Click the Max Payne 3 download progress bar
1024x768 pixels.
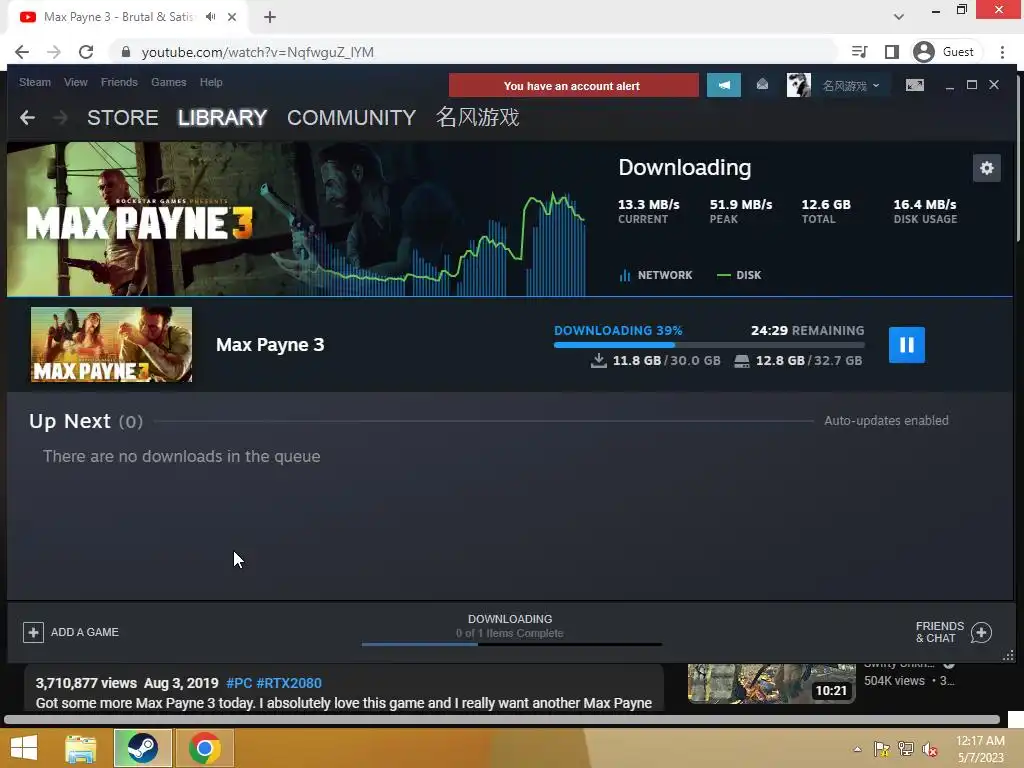tap(709, 345)
